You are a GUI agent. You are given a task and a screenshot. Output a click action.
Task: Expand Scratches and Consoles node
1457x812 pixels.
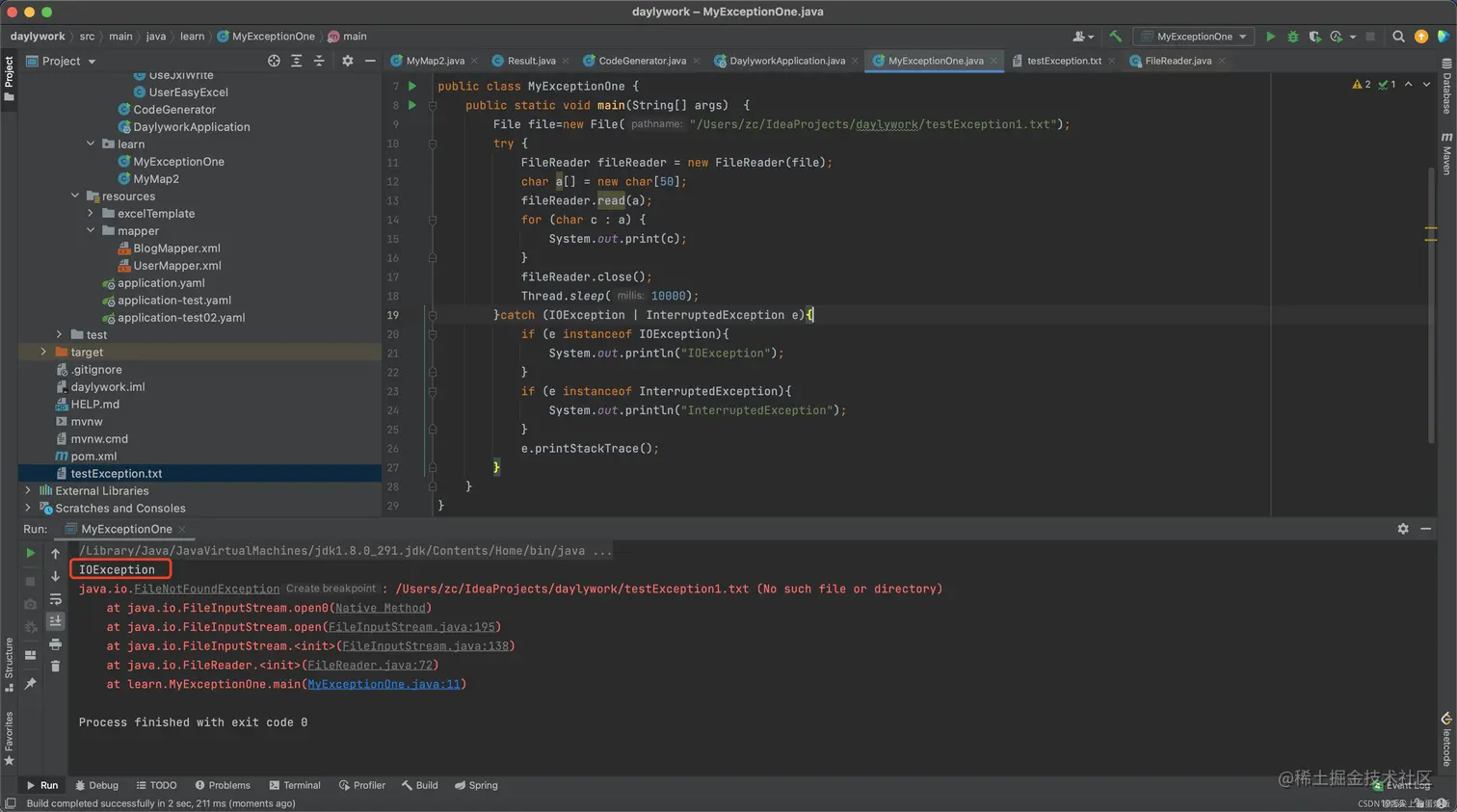(x=28, y=508)
